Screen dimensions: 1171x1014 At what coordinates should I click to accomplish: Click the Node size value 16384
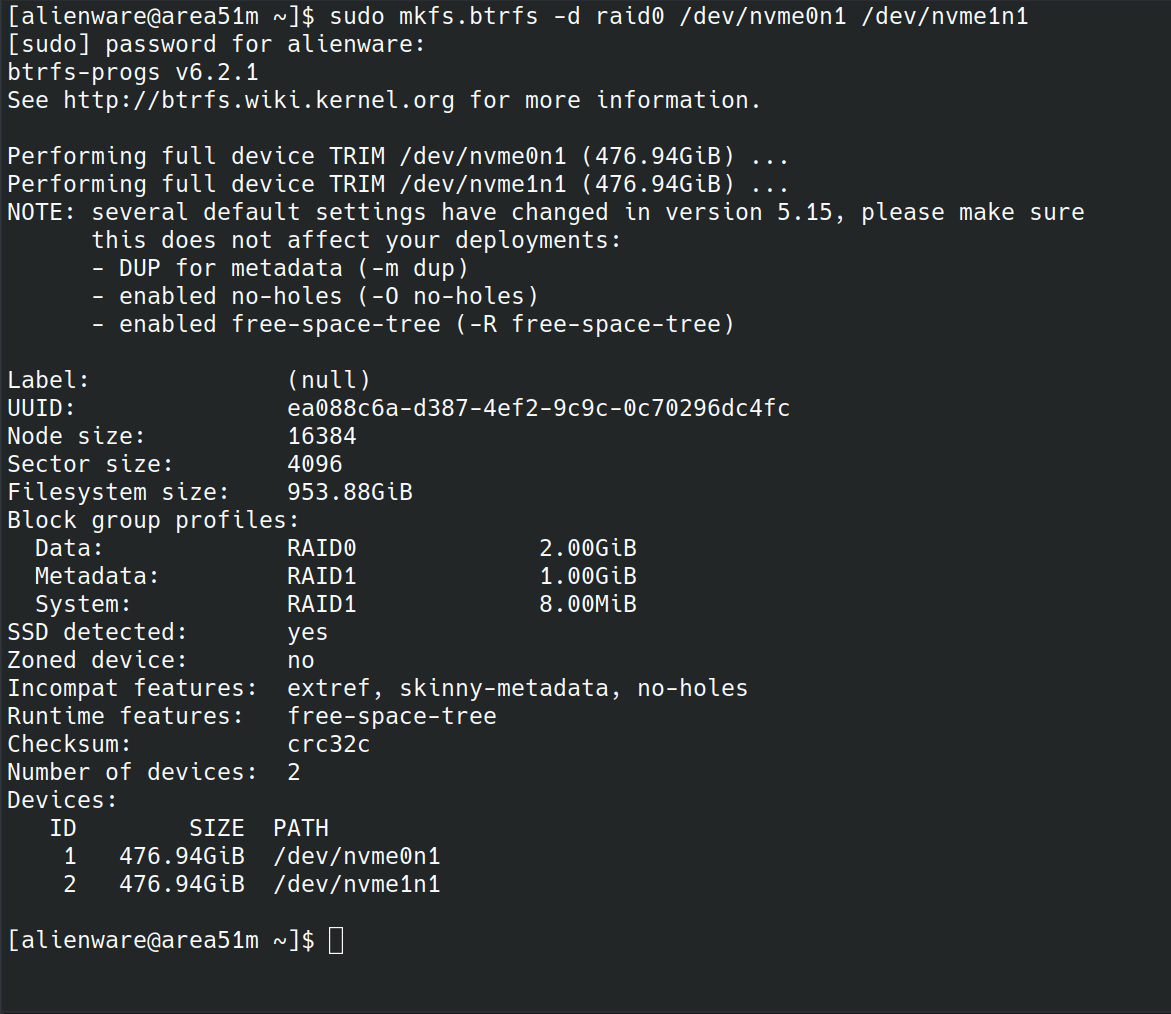(x=322, y=436)
